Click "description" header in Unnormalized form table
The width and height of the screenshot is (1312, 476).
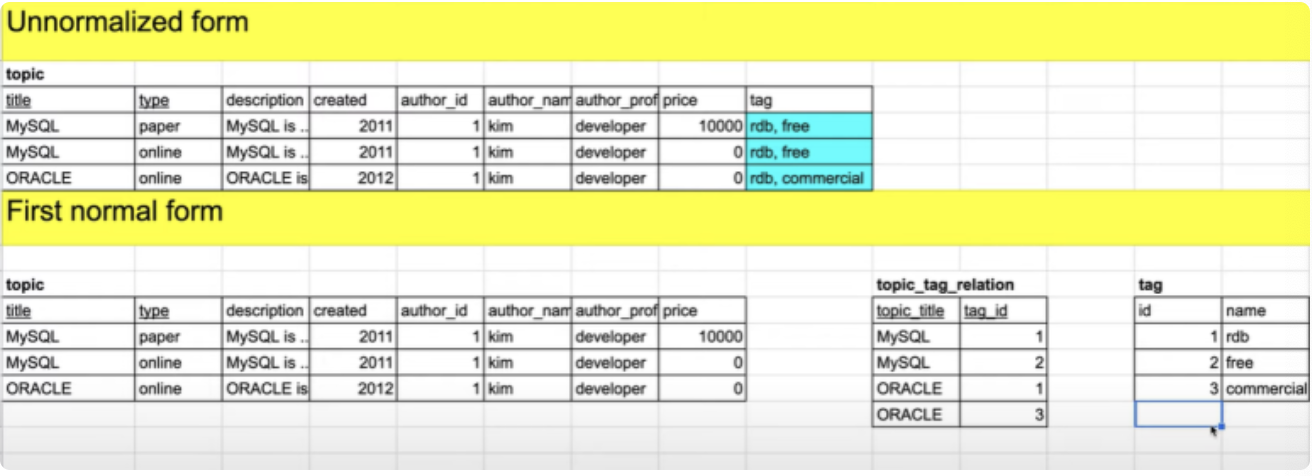point(266,100)
